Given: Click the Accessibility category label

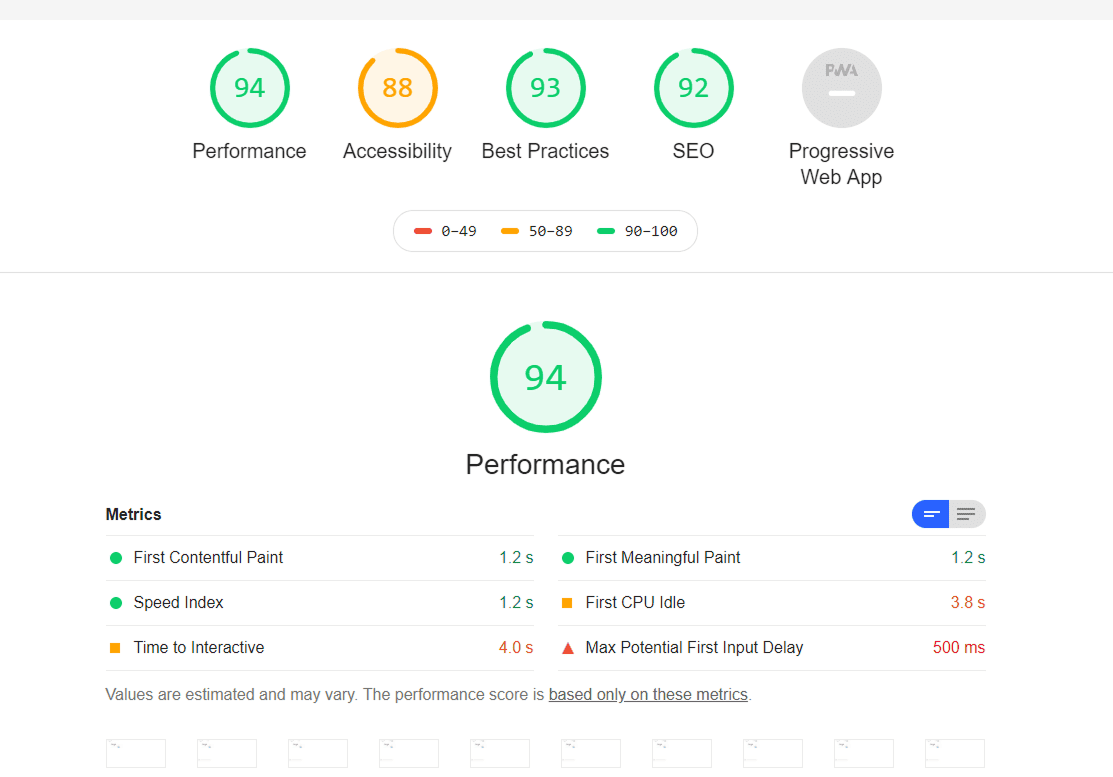Looking at the screenshot, I should tap(397, 151).
